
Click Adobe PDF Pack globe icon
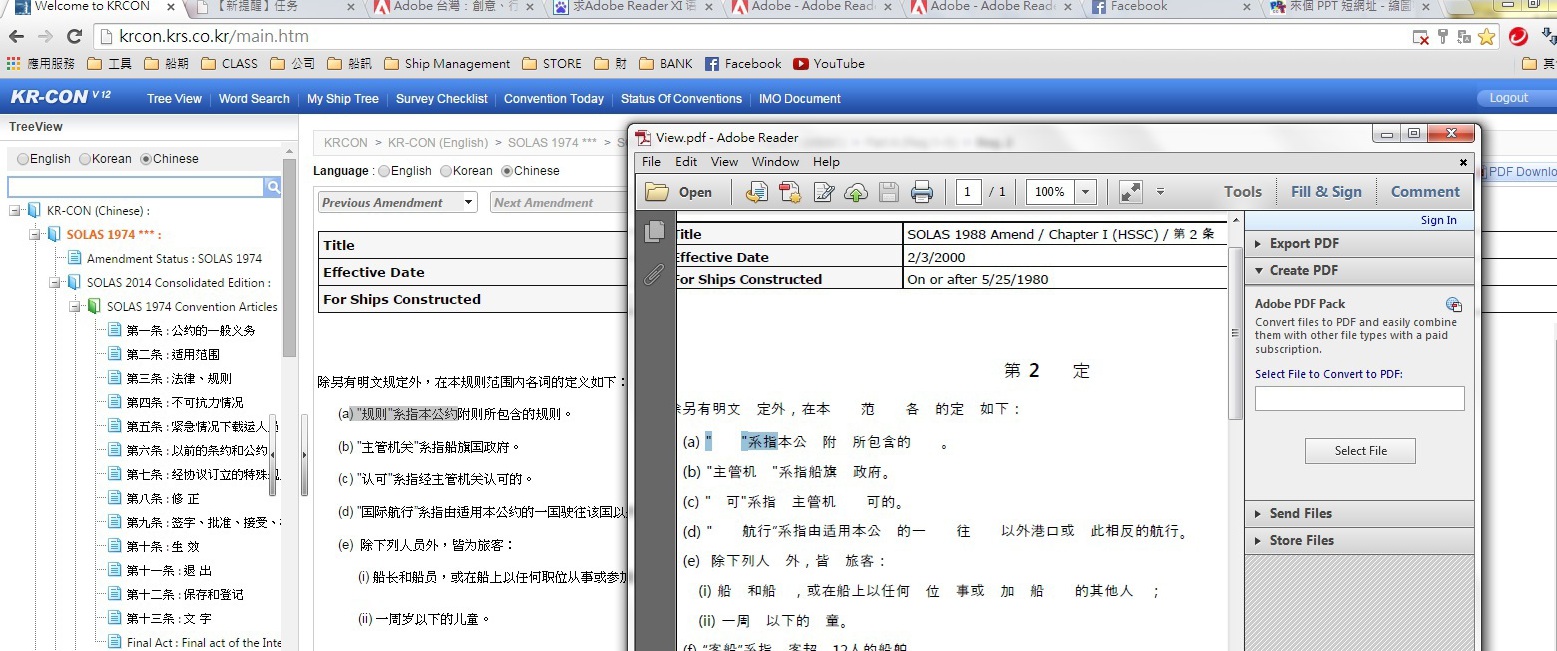tap(1454, 304)
